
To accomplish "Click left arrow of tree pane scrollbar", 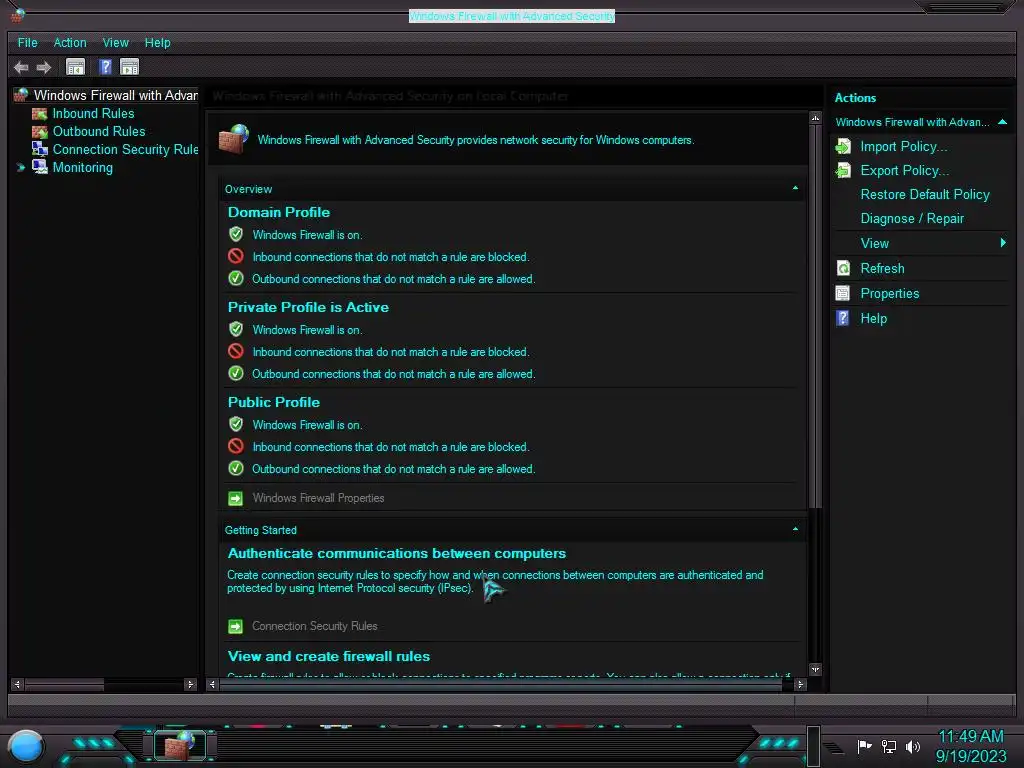I will [18, 684].
